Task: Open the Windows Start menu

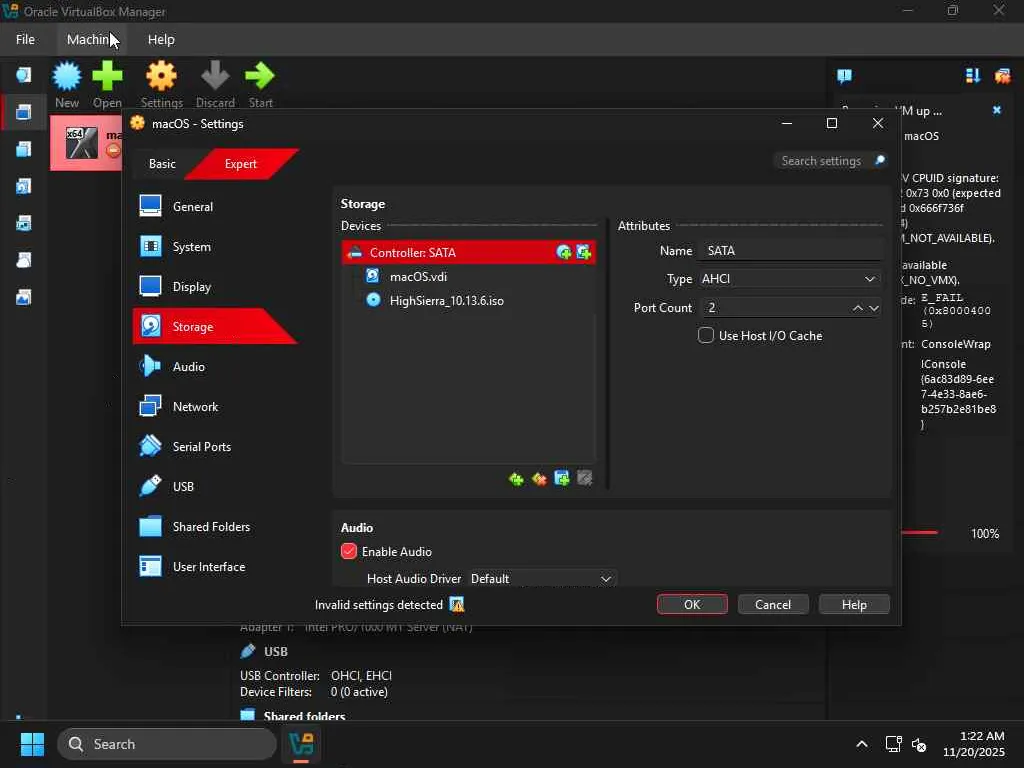Action: click(x=32, y=744)
